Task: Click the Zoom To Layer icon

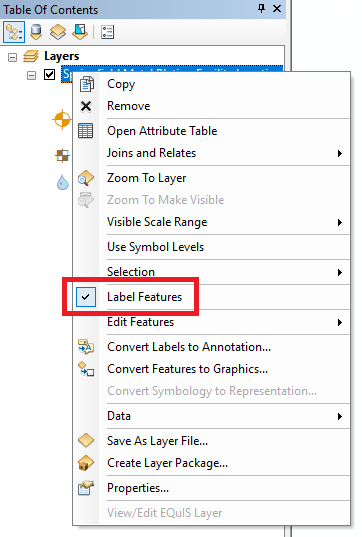Action: pos(86,178)
